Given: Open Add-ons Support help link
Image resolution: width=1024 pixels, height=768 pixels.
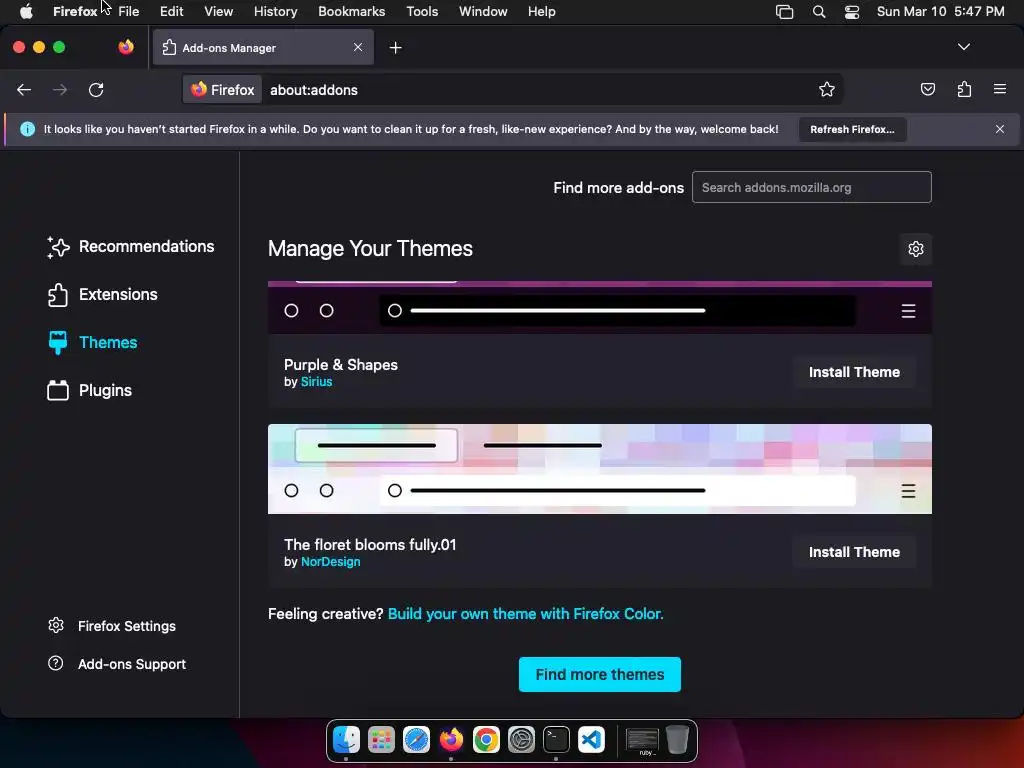Looking at the screenshot, I should 117,664.
